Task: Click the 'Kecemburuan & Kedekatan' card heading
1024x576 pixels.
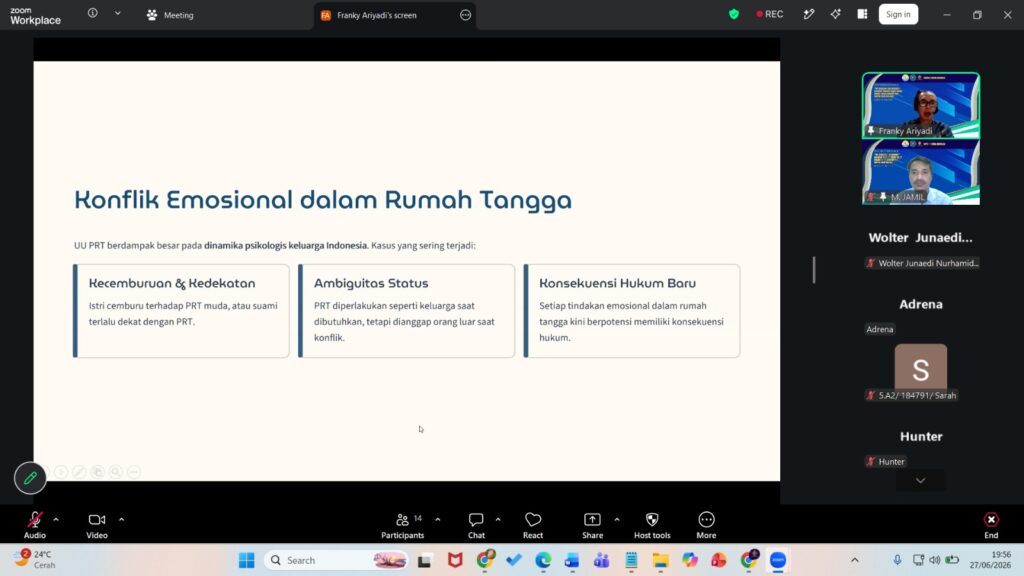Action: click(x=172, y=283)
